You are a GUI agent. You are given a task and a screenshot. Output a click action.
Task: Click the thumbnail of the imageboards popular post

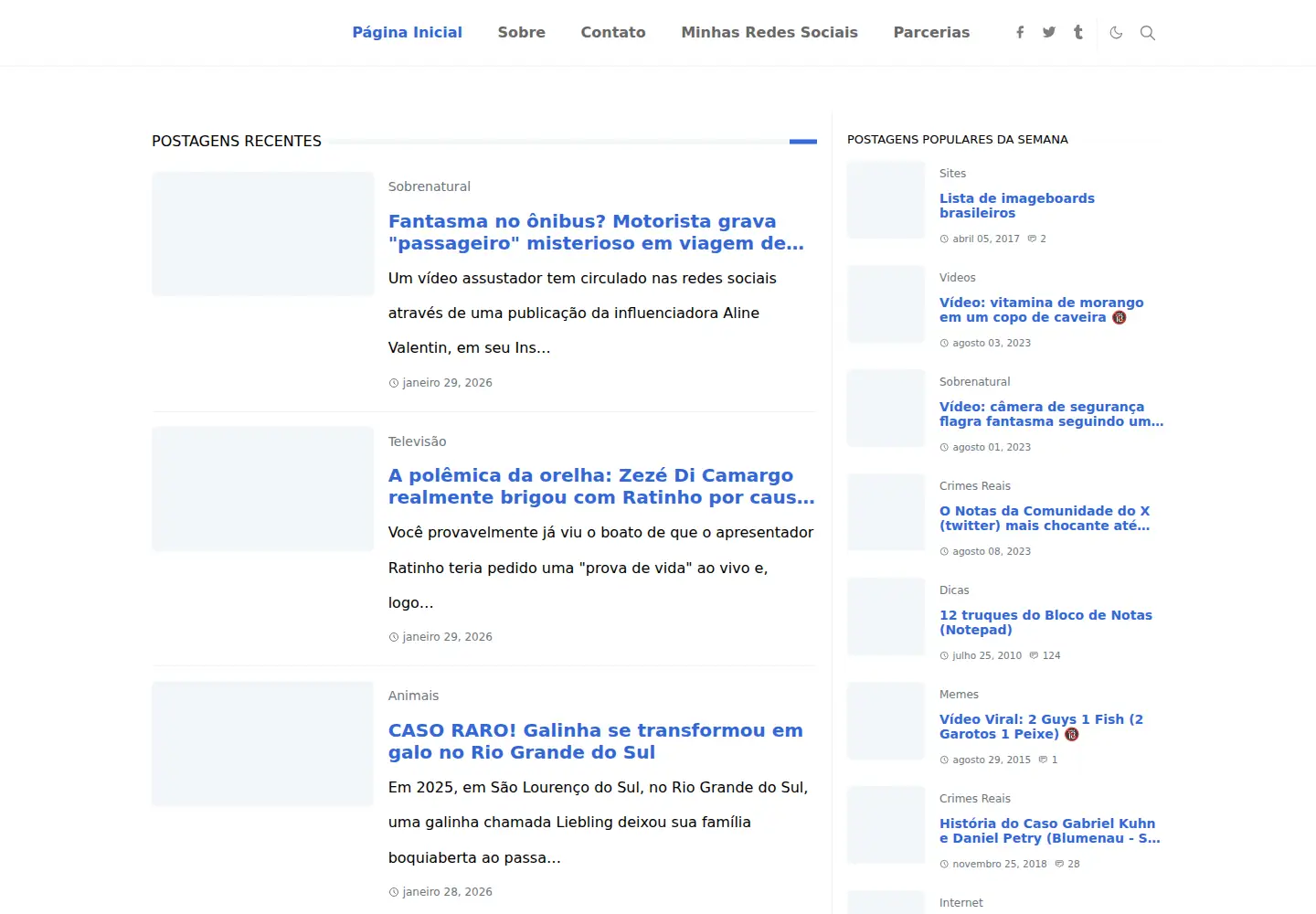pyautogui.click(x=886, y=200)
